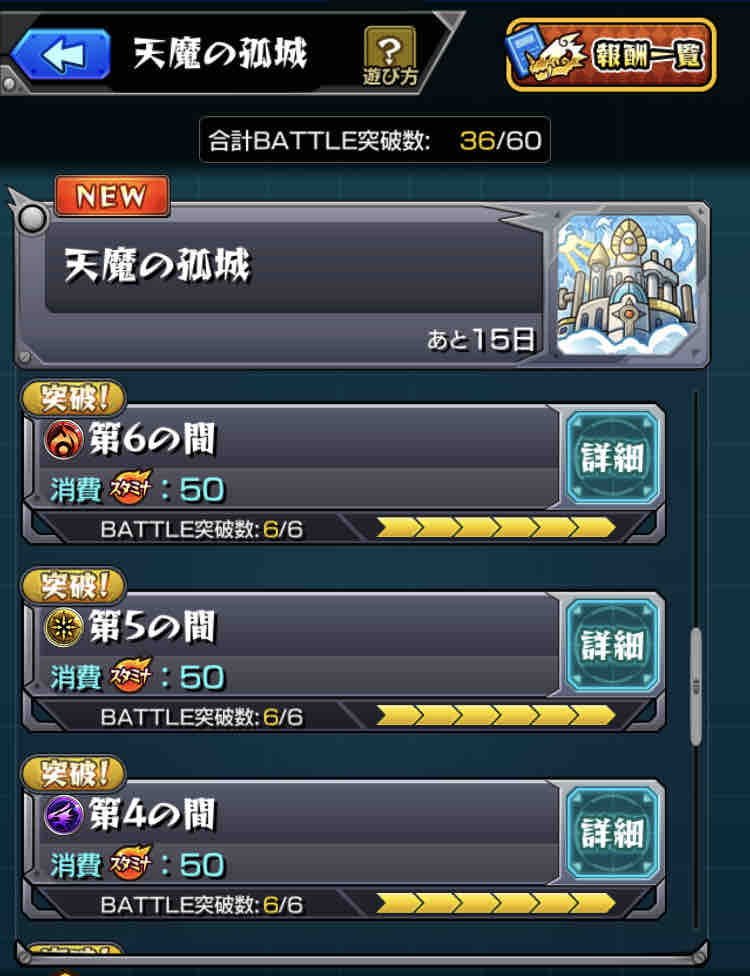Open the 遊び方 help question mark icon

(x=390, y=55)
